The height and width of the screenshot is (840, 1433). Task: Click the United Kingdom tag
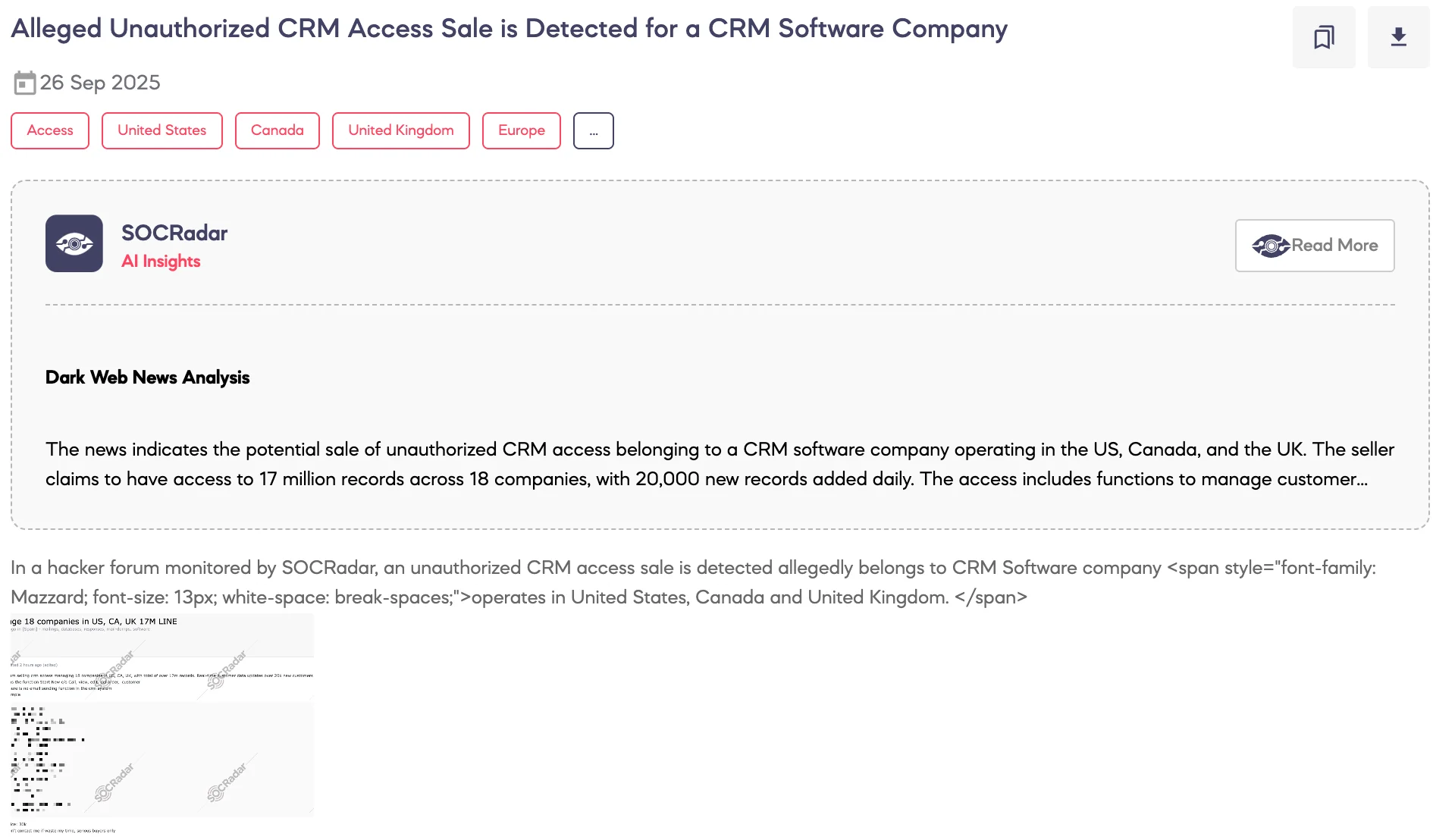click(x=401, y=130)
